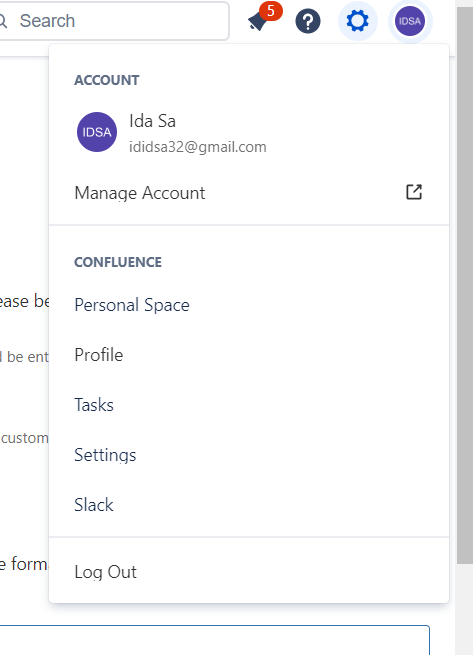This screenshot has height=655, width=473.
Task: Click the external link icon beside Manage Account
Action: tap(414, 192)
